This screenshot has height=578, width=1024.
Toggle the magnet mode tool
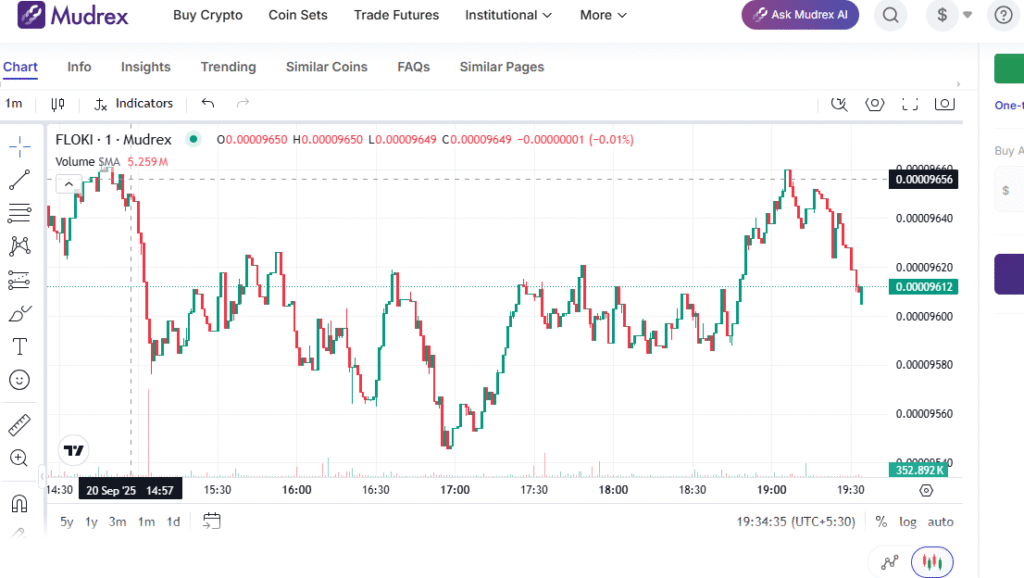19,503
